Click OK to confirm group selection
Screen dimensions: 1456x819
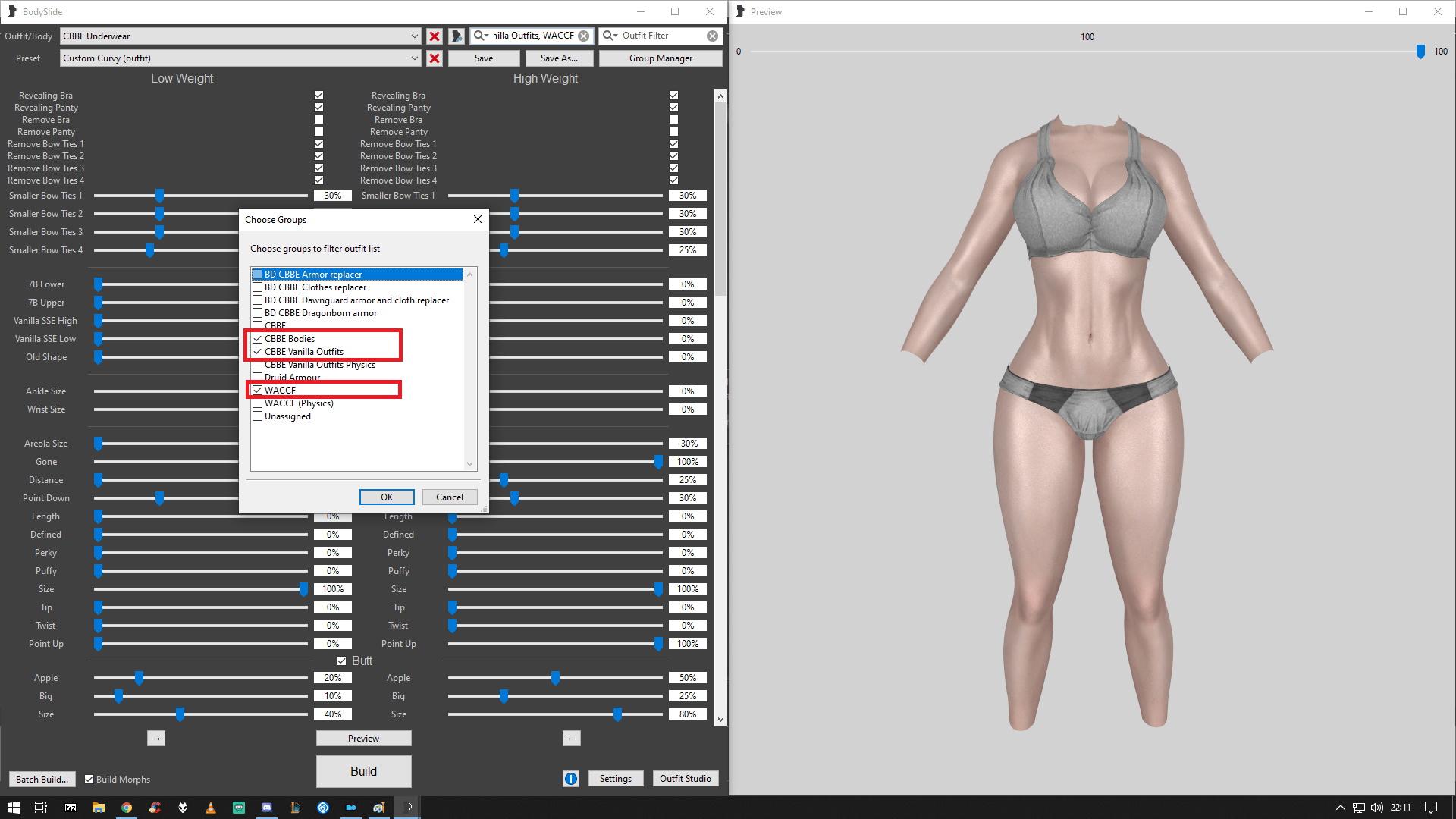387,497
